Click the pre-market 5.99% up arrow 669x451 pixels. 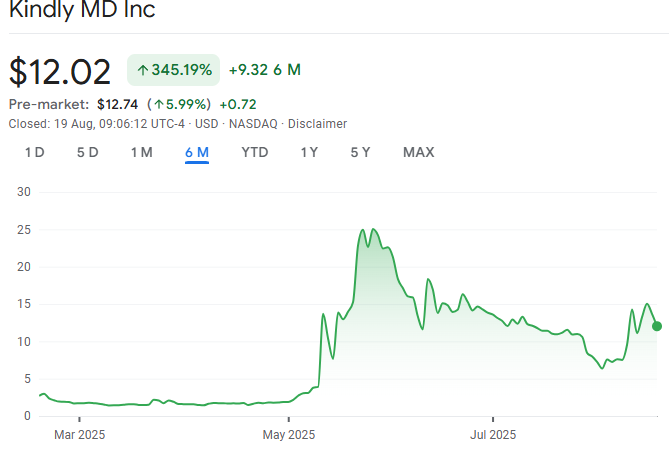click(158, 104)
